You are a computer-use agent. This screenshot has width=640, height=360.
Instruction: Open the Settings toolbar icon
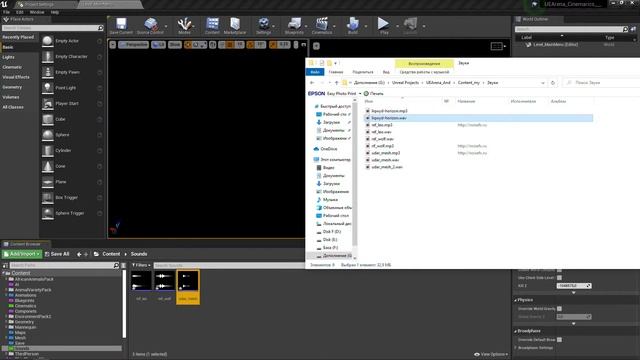click(x=263, y=26)
